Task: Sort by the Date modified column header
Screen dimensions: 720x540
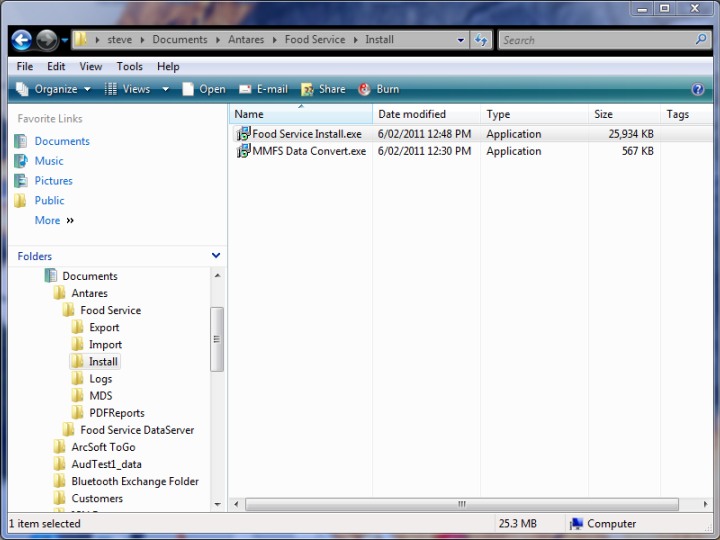Action: point(427,114)
